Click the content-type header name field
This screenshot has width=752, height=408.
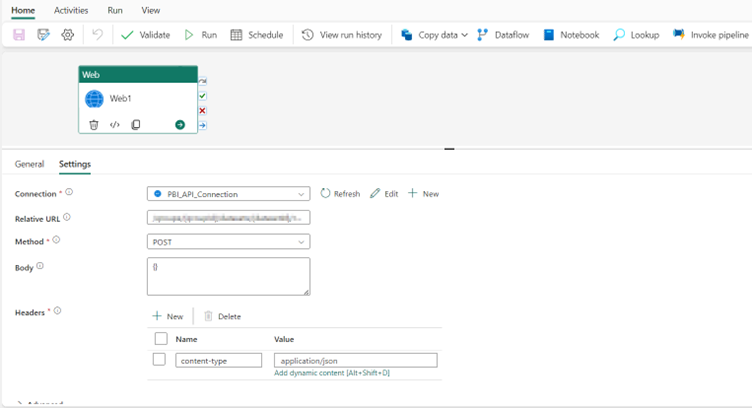point(219,361)
